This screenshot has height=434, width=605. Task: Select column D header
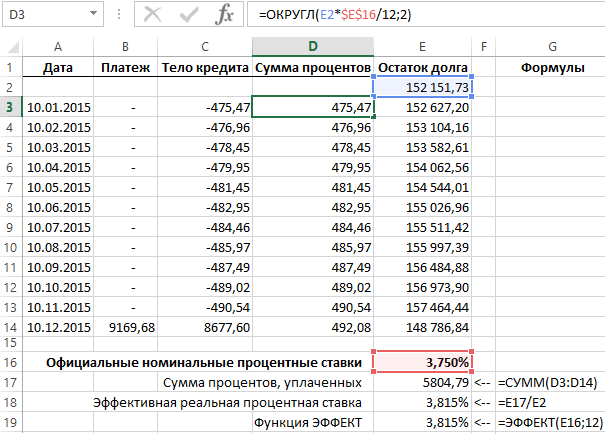pyautogui.click(x=313, y=46)
